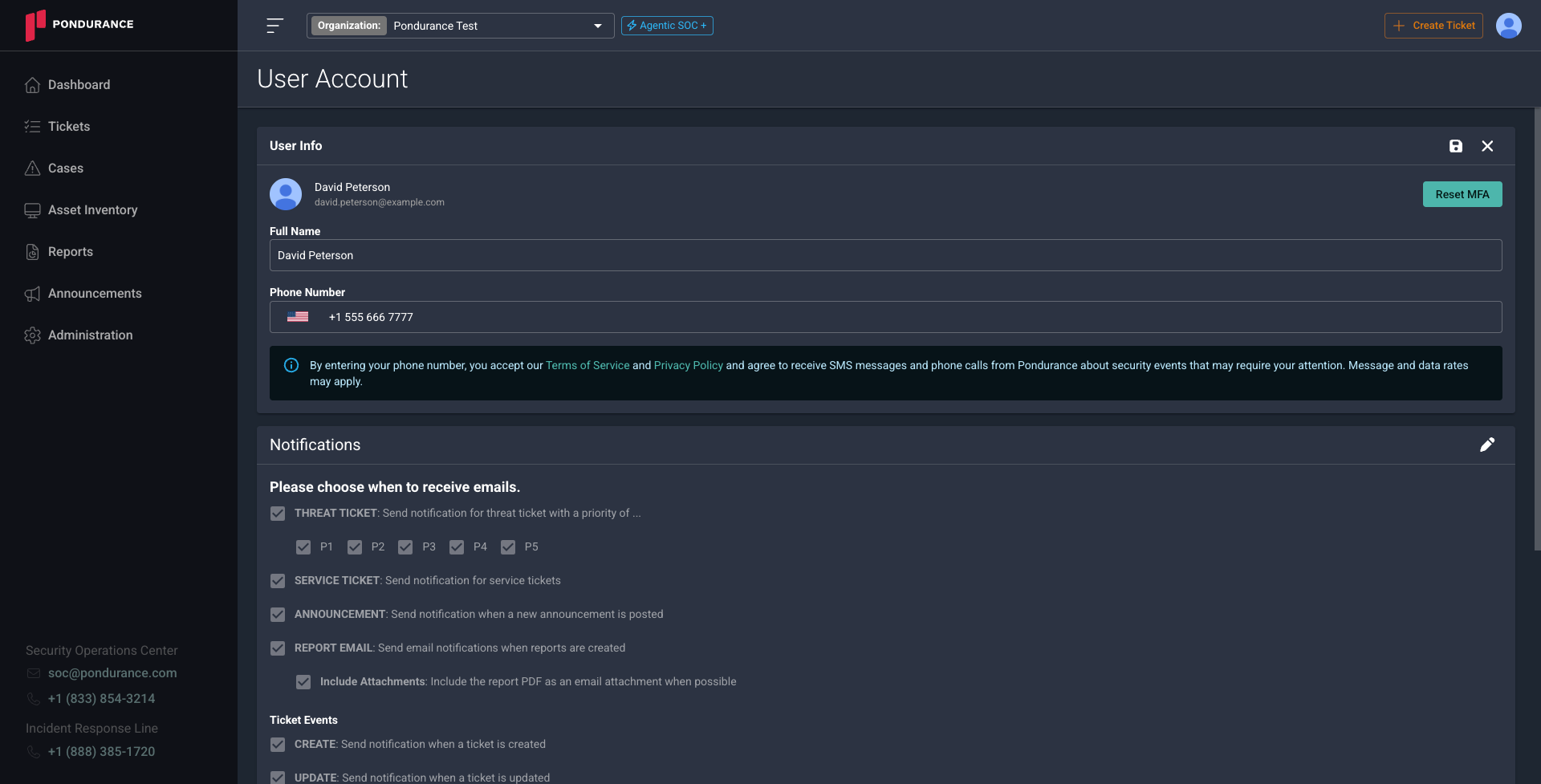Toggle the P2 priority checkbox
This screenshot has height=784, width=1541.
tap(355, 547)
